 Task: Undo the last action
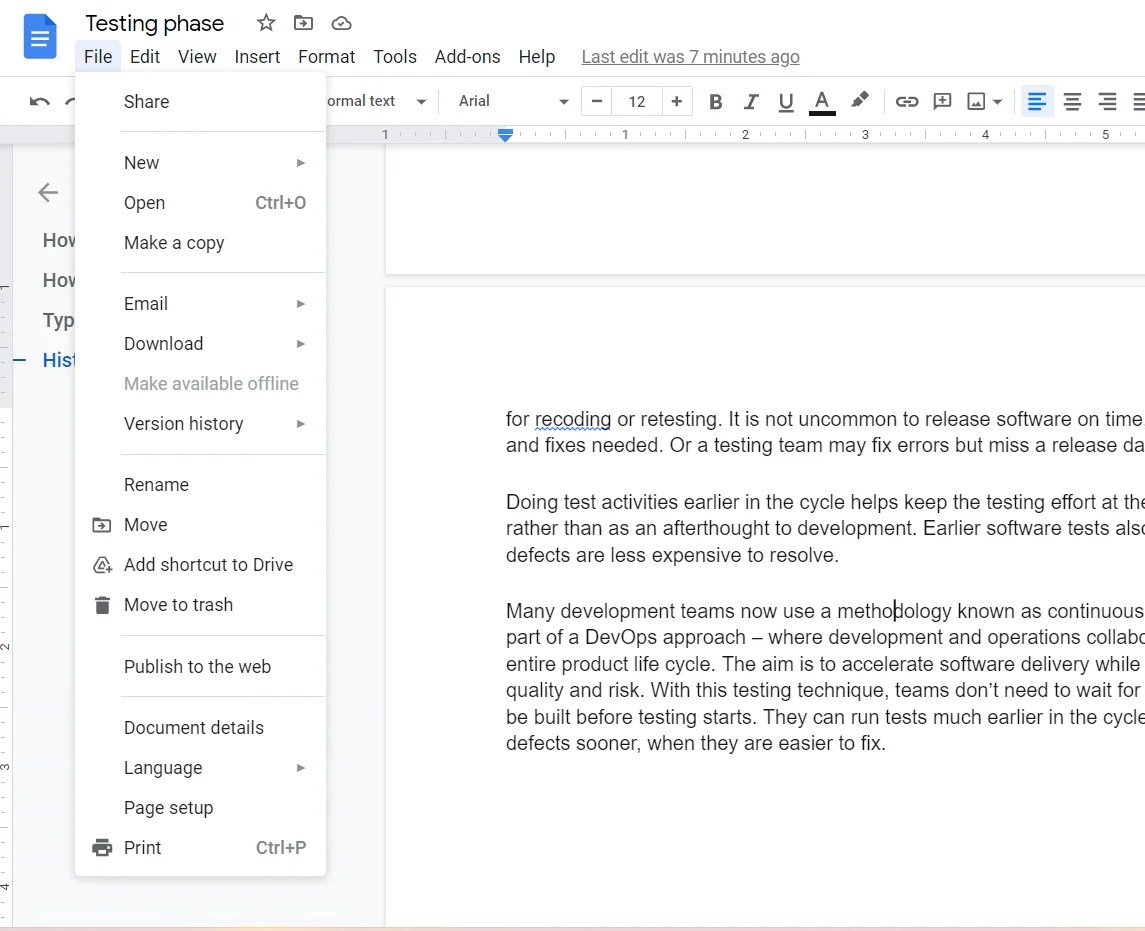tap(38, 101)
